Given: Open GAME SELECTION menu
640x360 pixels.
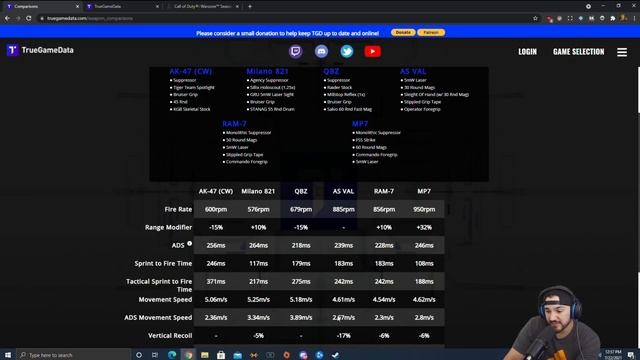Looking at the screenshot, I should pos(578,51).
